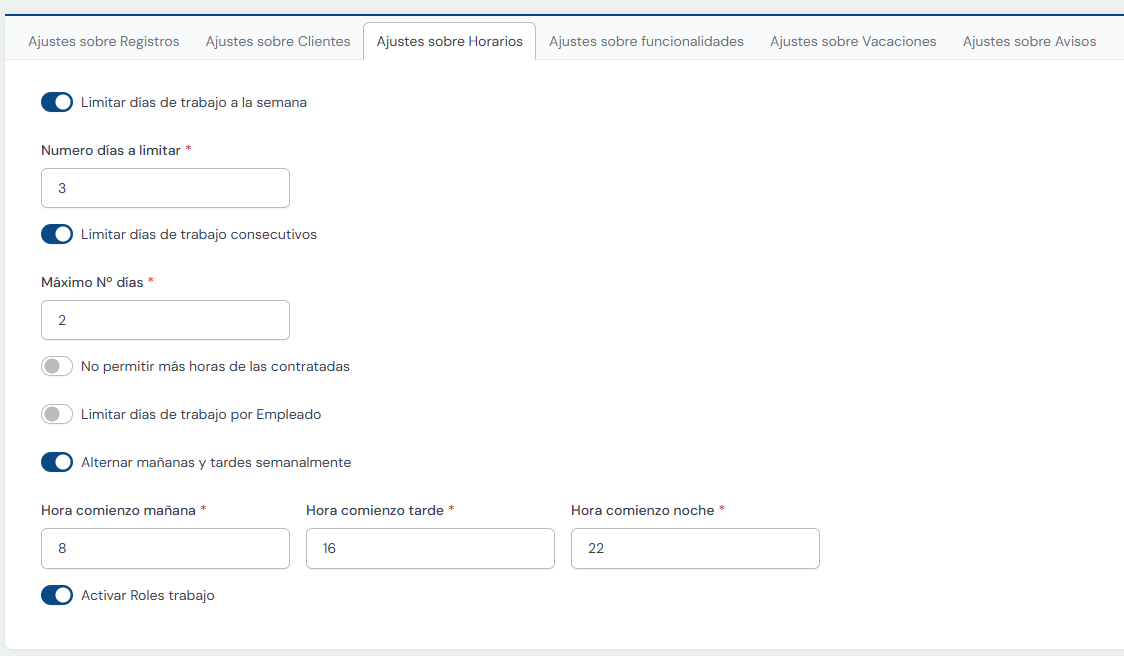Enable No permitir más horas contratadas toggle
Viewport: 1124px width, 656px height.
(57, 366)
